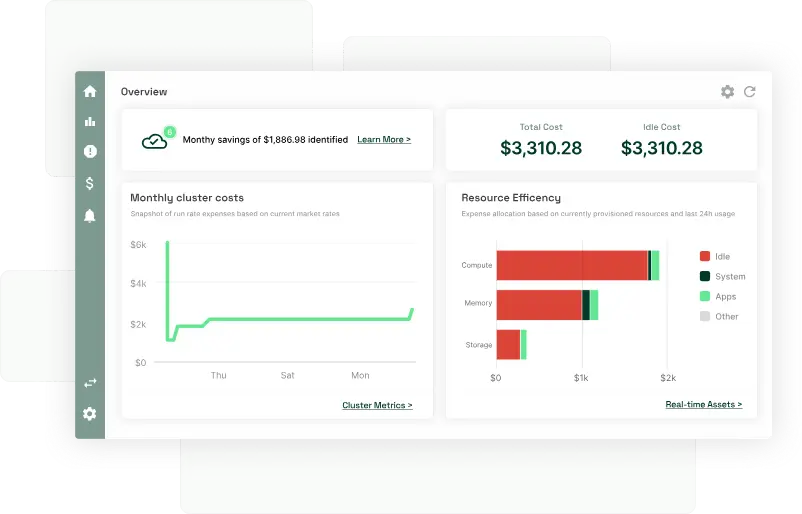The height and width of the screenshot is (514, 802).
Task: Click the monthly savings of $1,886.98 text
Action: click(265, 140)
